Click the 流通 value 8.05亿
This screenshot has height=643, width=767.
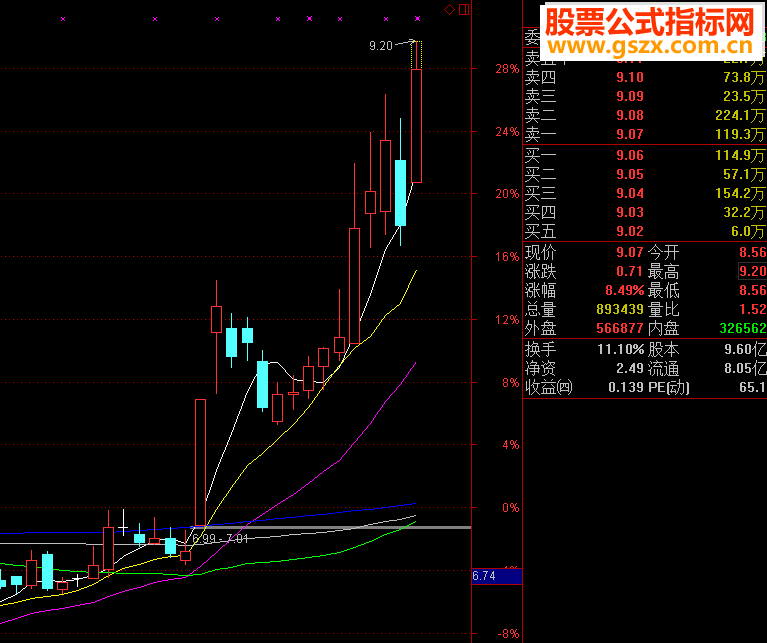coord(745,368)
